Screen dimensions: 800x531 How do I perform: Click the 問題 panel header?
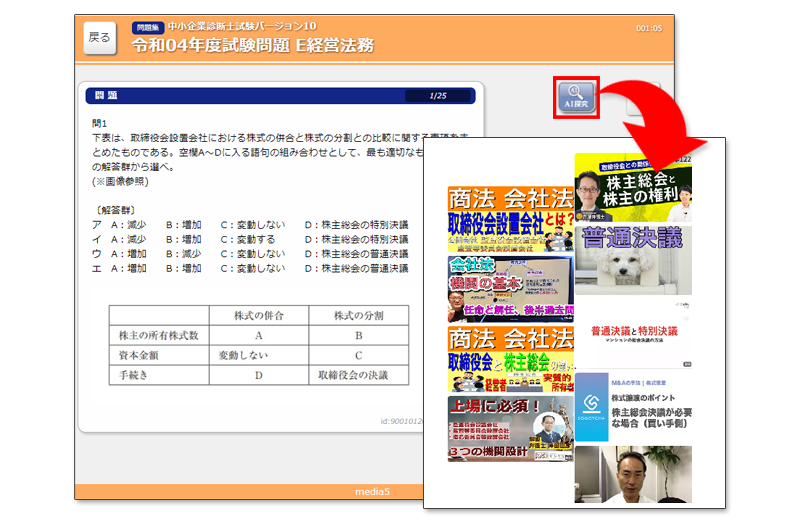pyautogui.click(x=281, y=95)
